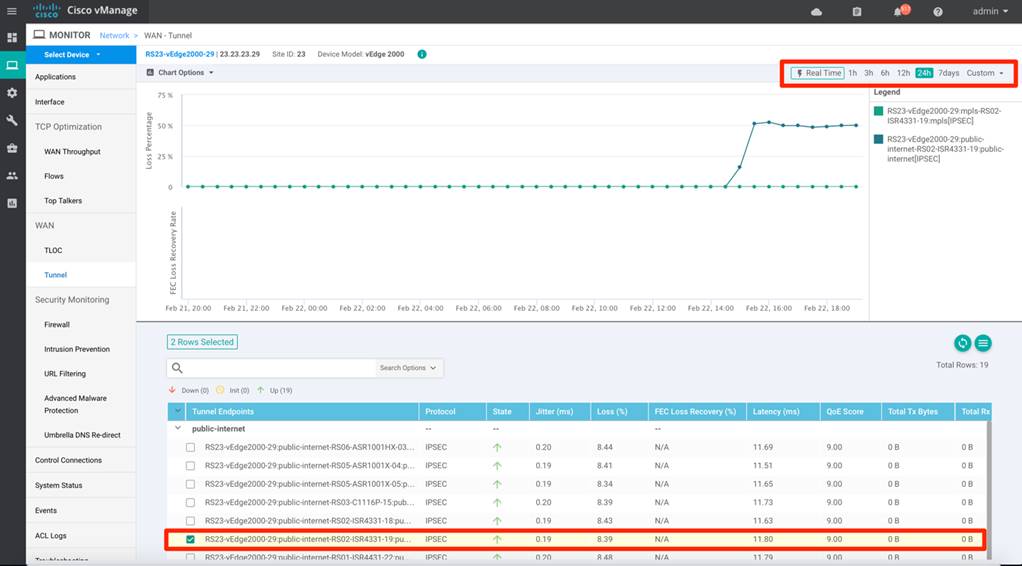The width and height of the screenshot is (1022, 566).
Task: Open the help question mark icon
Action: point(938,12)
